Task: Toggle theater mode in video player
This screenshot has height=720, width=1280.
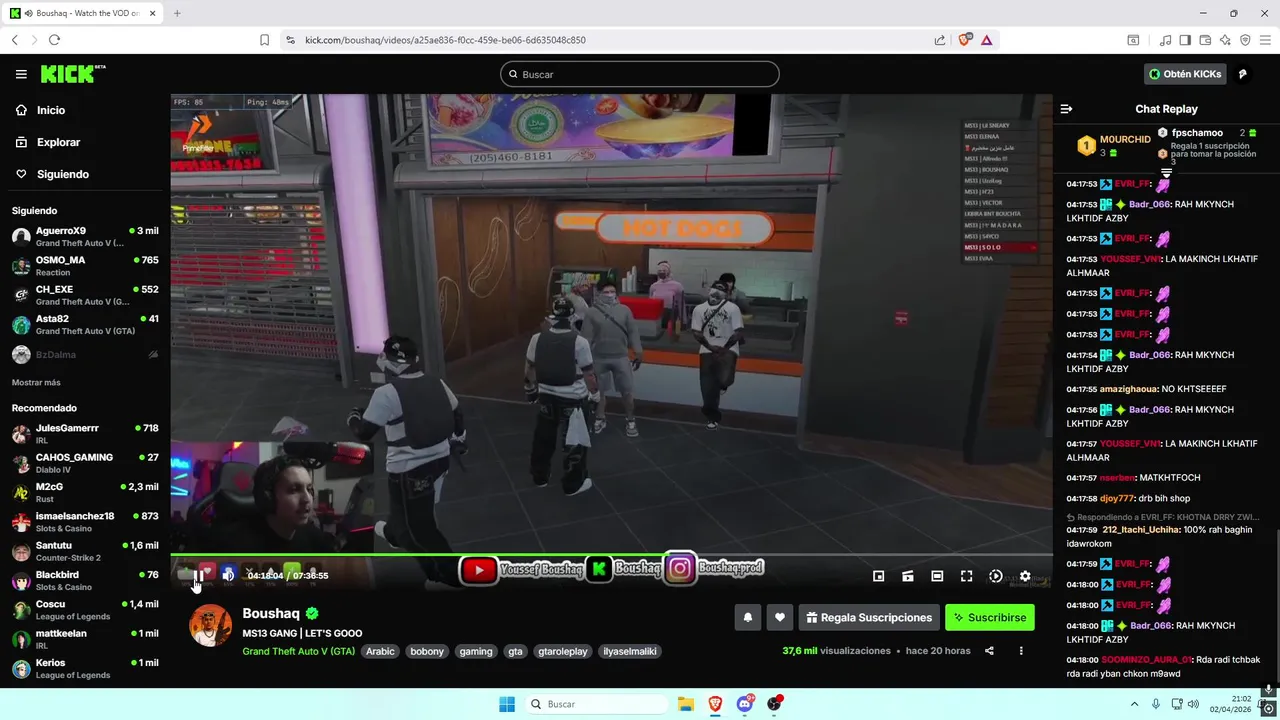Action: coord(937,576)
